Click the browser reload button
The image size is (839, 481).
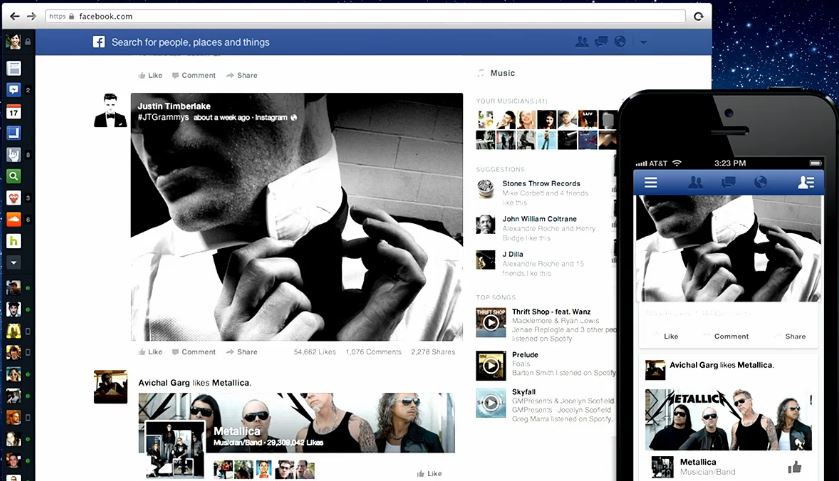pos(698,16)
